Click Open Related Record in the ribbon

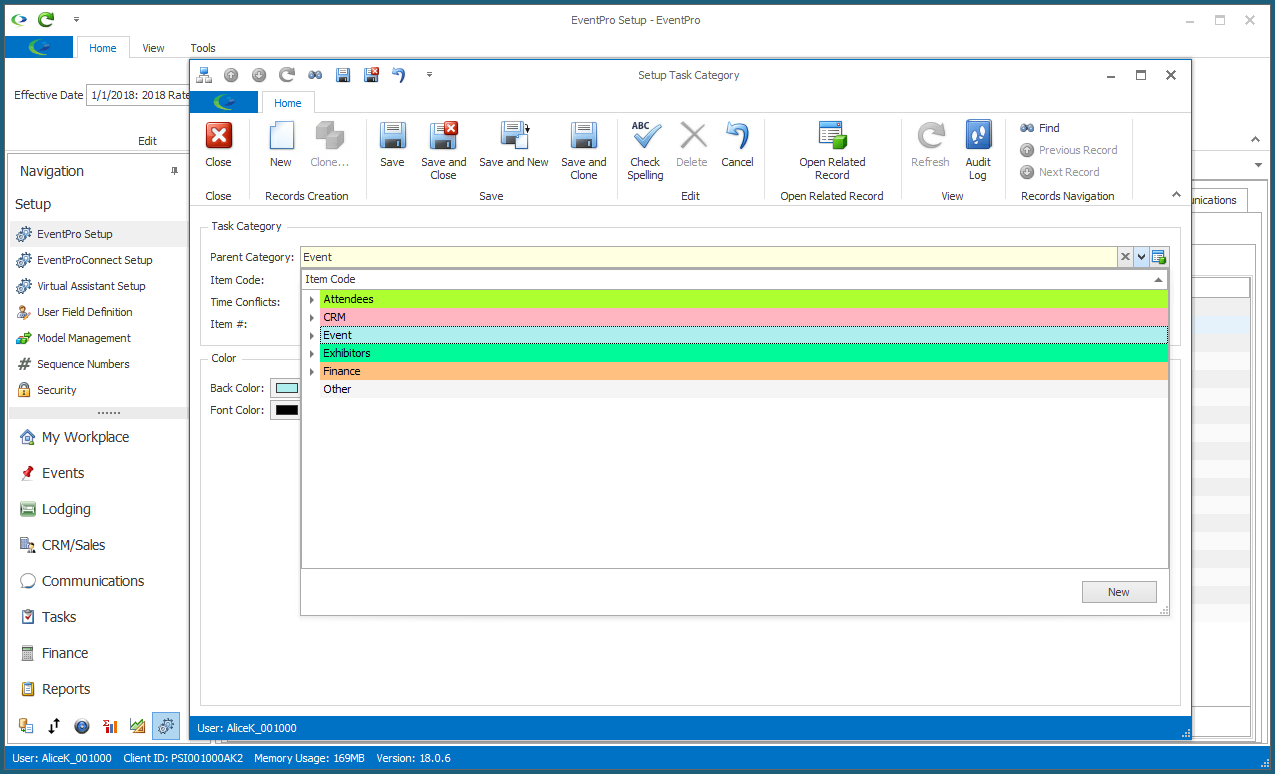832,150
